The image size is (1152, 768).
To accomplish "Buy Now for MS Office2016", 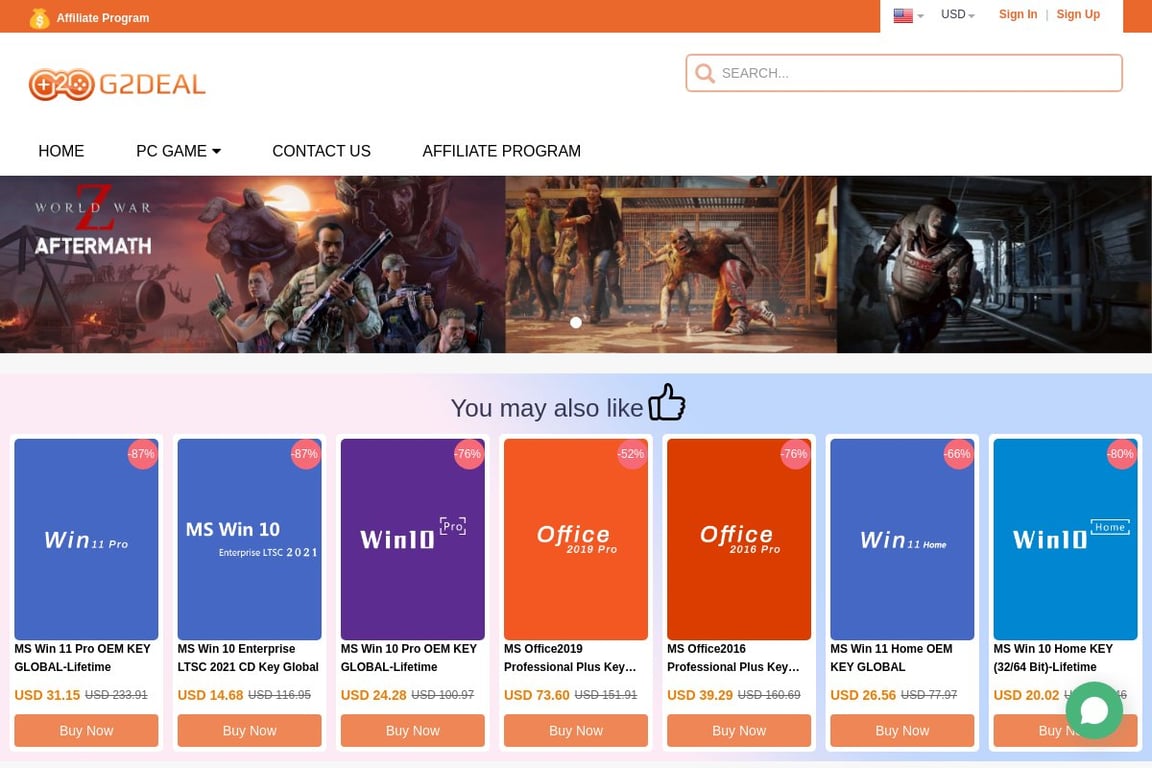I will tap(738, 731).
